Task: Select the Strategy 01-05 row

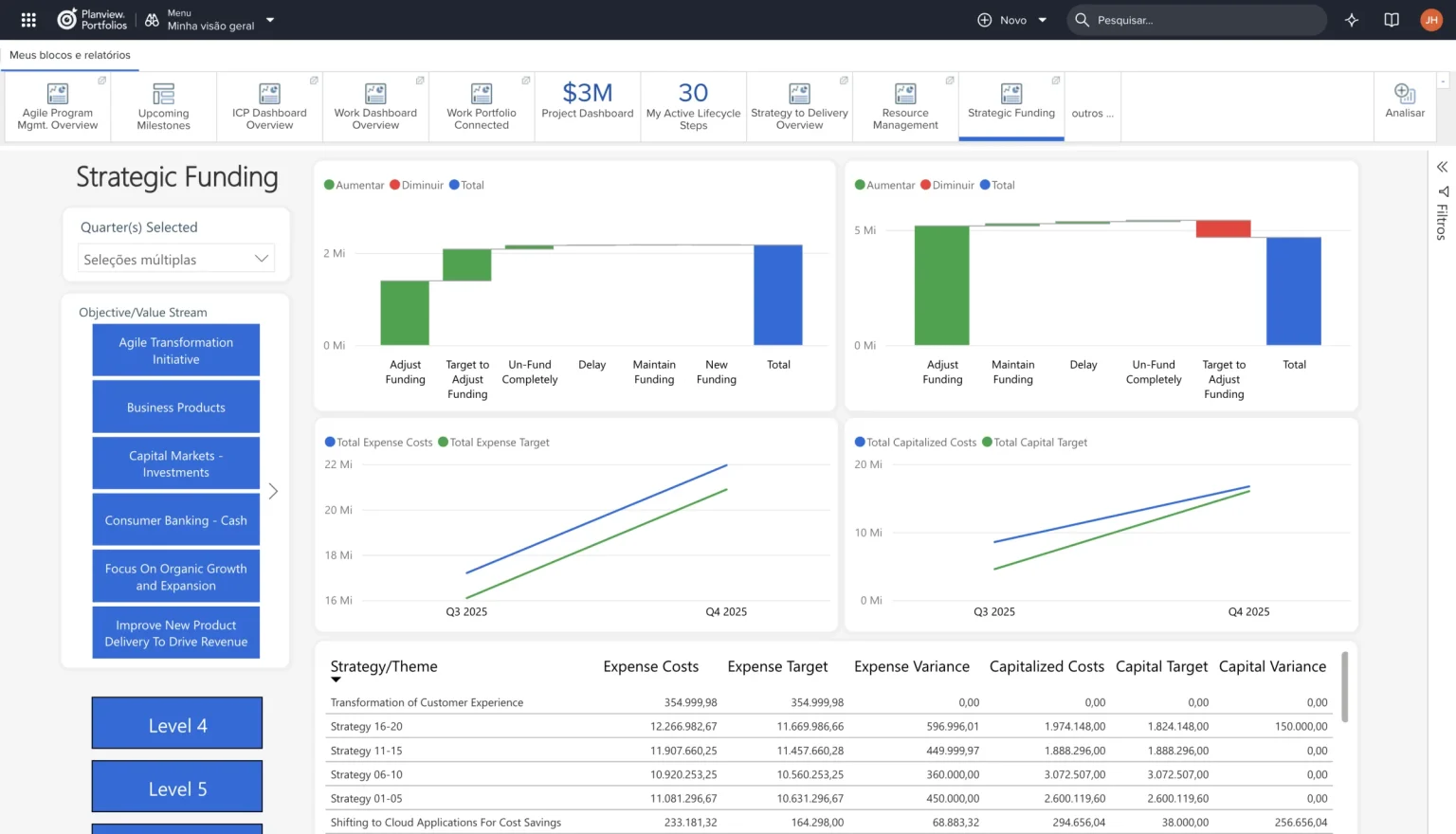Action: tap(828, 798)
